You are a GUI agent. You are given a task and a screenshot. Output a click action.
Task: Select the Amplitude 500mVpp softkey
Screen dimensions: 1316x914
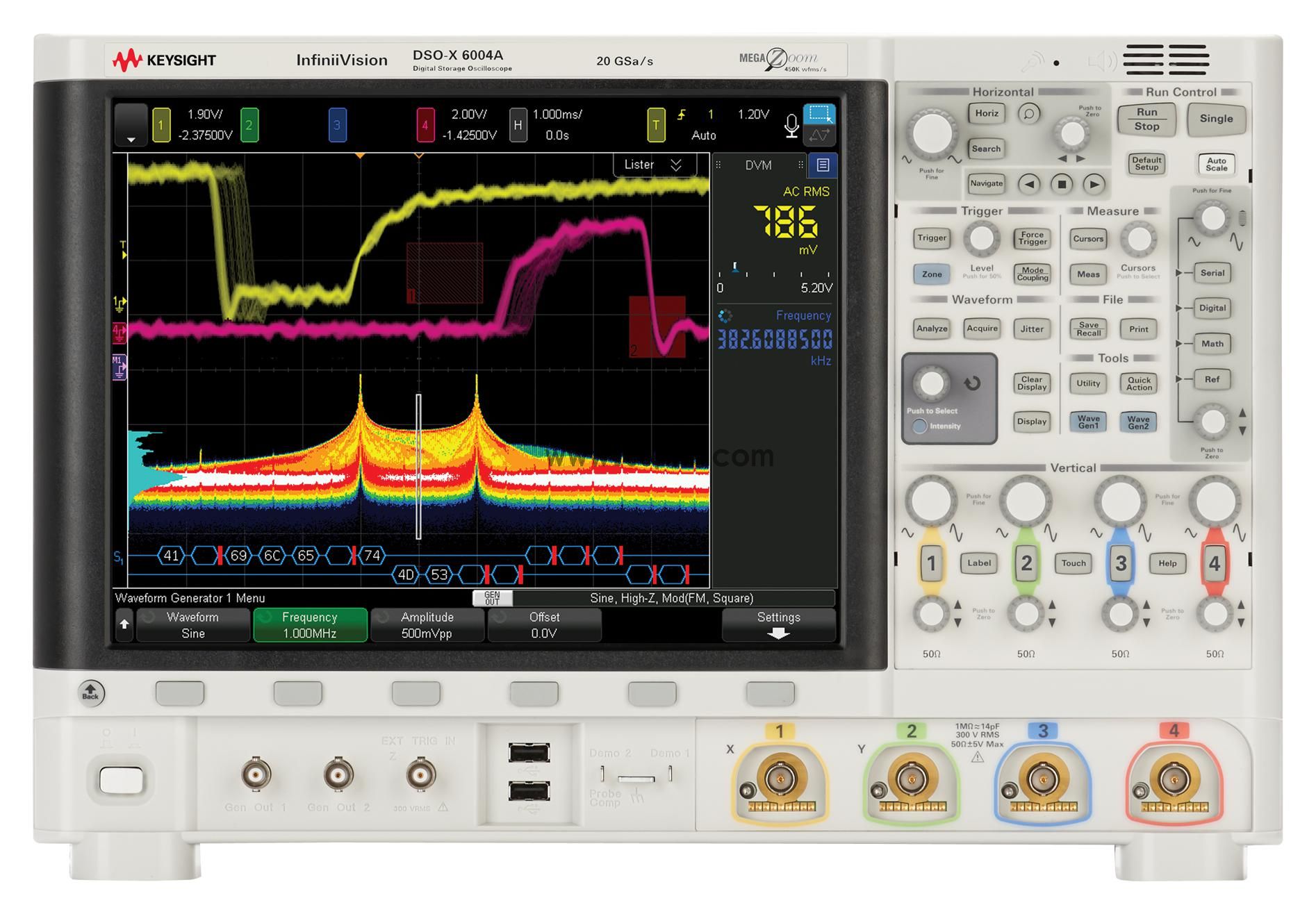[427, 625]
